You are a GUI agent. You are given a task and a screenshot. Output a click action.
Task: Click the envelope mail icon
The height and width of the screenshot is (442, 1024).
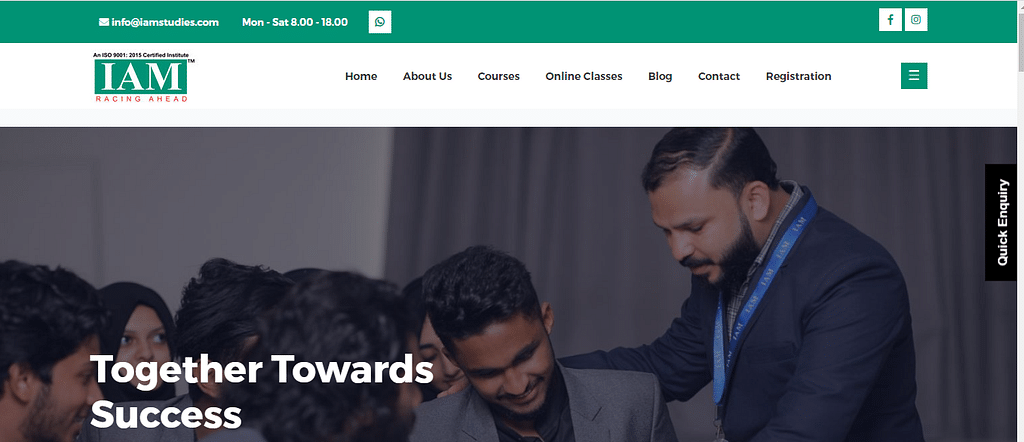(x=104, y=22)
